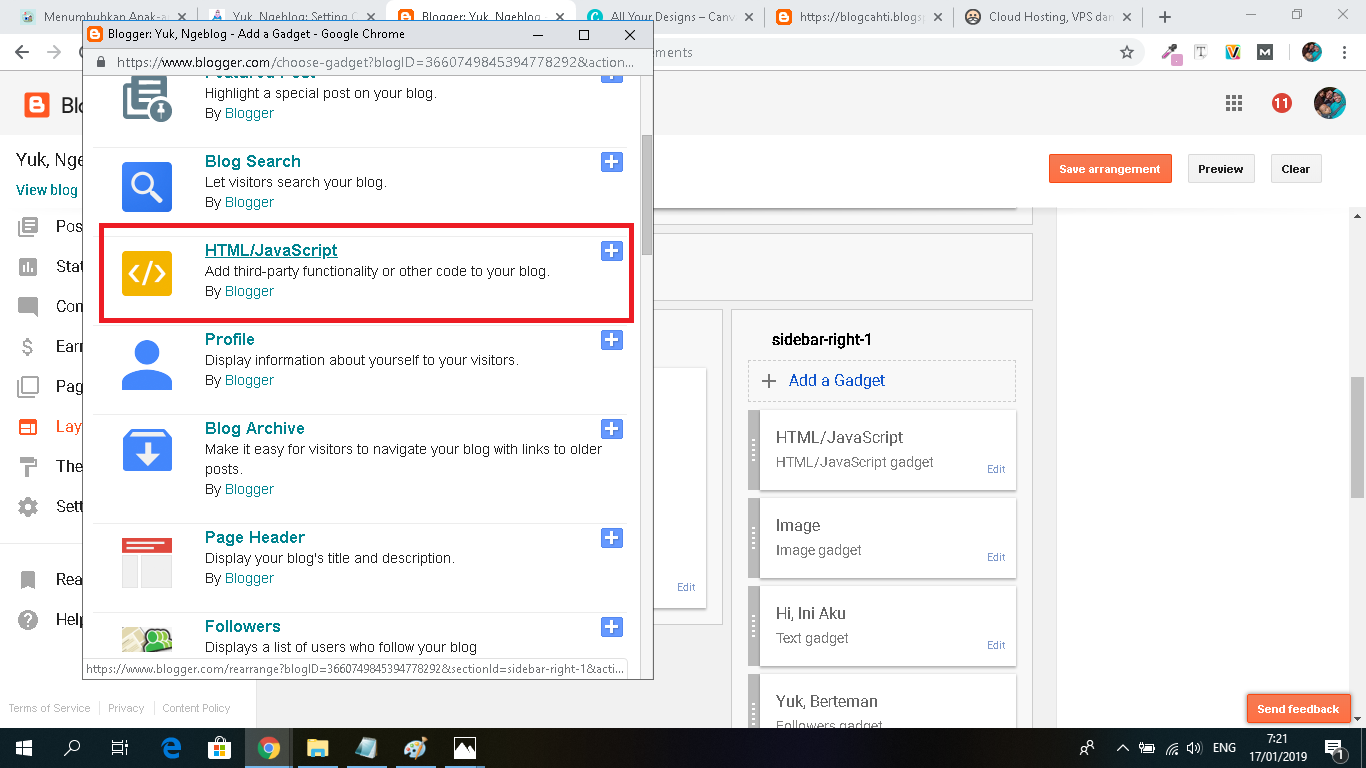This screenshot has height=768, width=1366.
Task: Add the Followers gadget with plus button
Action: tap(612, 627)
